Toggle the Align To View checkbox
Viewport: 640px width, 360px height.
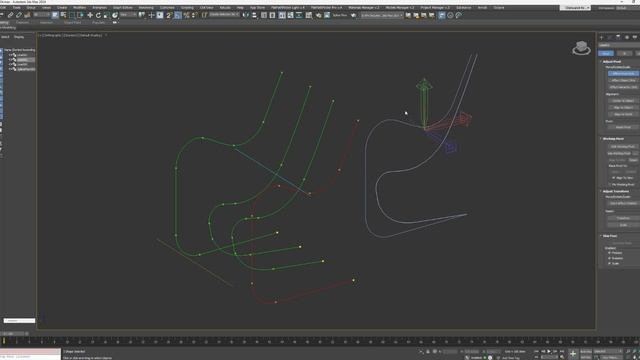pyautogui.click(x=613, y=178)
